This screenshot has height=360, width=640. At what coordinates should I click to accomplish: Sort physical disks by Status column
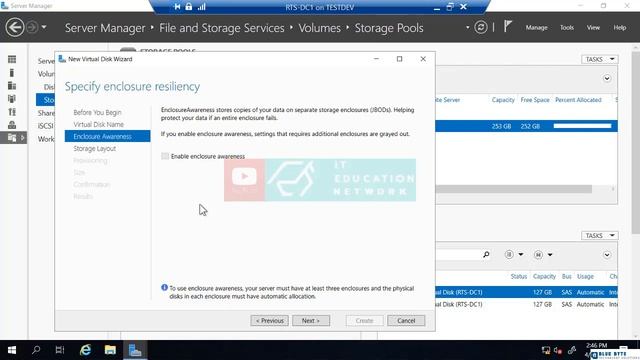tap(518, 276)
